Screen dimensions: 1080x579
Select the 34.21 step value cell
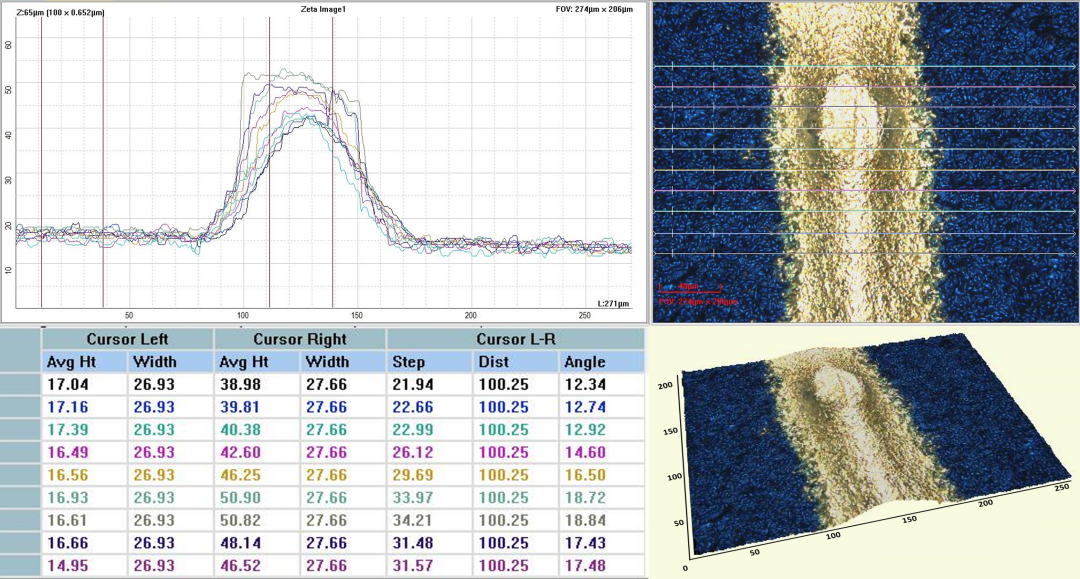[429, 520]
